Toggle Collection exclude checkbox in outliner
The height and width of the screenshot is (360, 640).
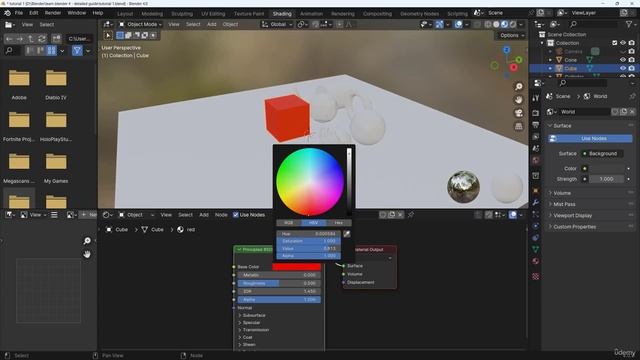(615, 43)
